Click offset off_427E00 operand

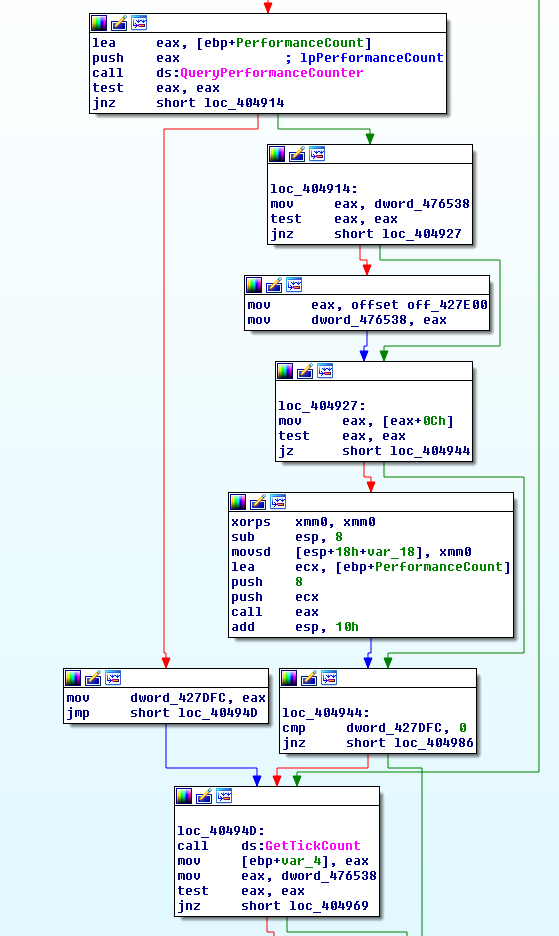419,305
